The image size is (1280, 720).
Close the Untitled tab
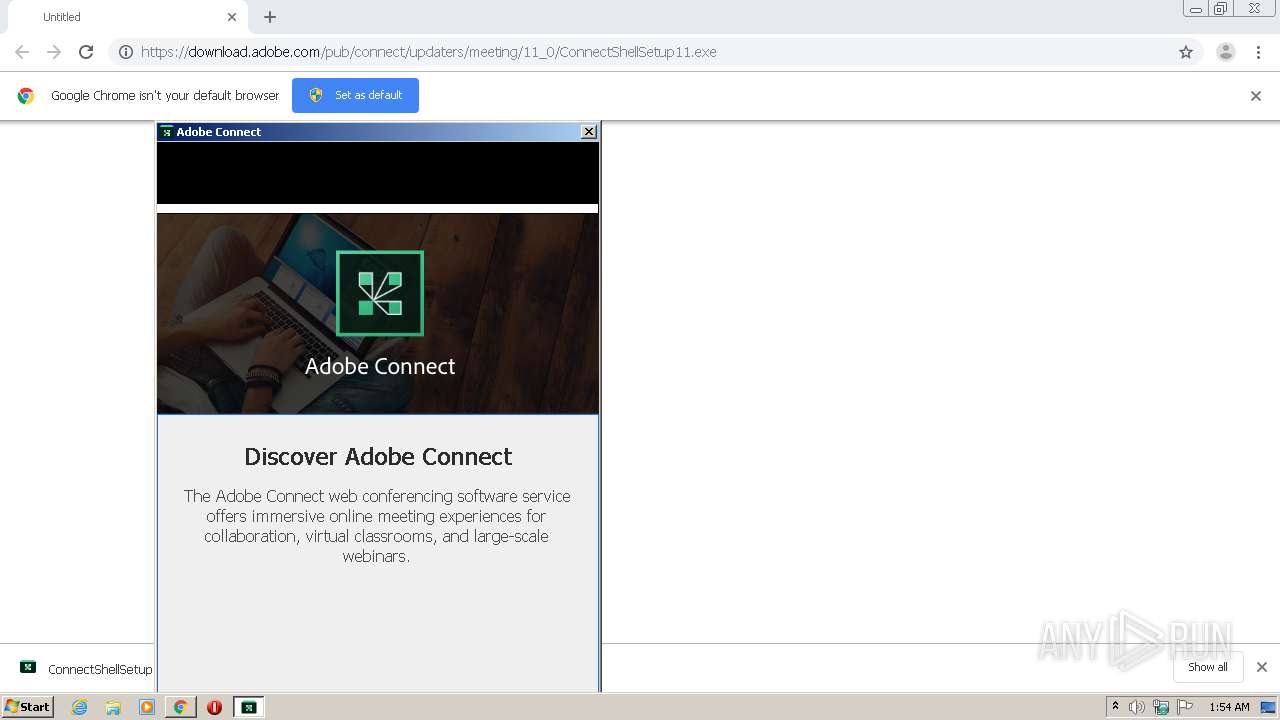[x=232, y=17]
